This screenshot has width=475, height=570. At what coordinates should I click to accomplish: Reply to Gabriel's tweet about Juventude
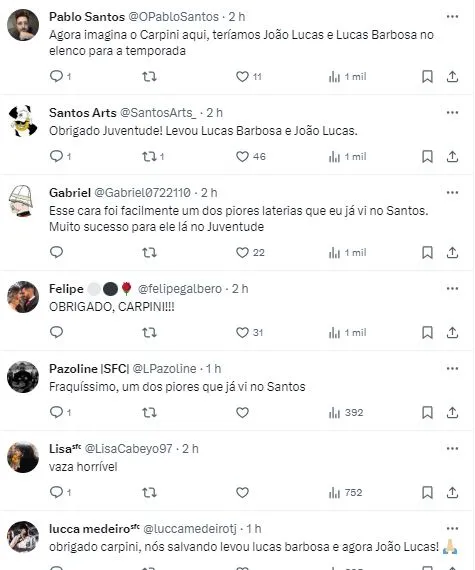(56, 252)
